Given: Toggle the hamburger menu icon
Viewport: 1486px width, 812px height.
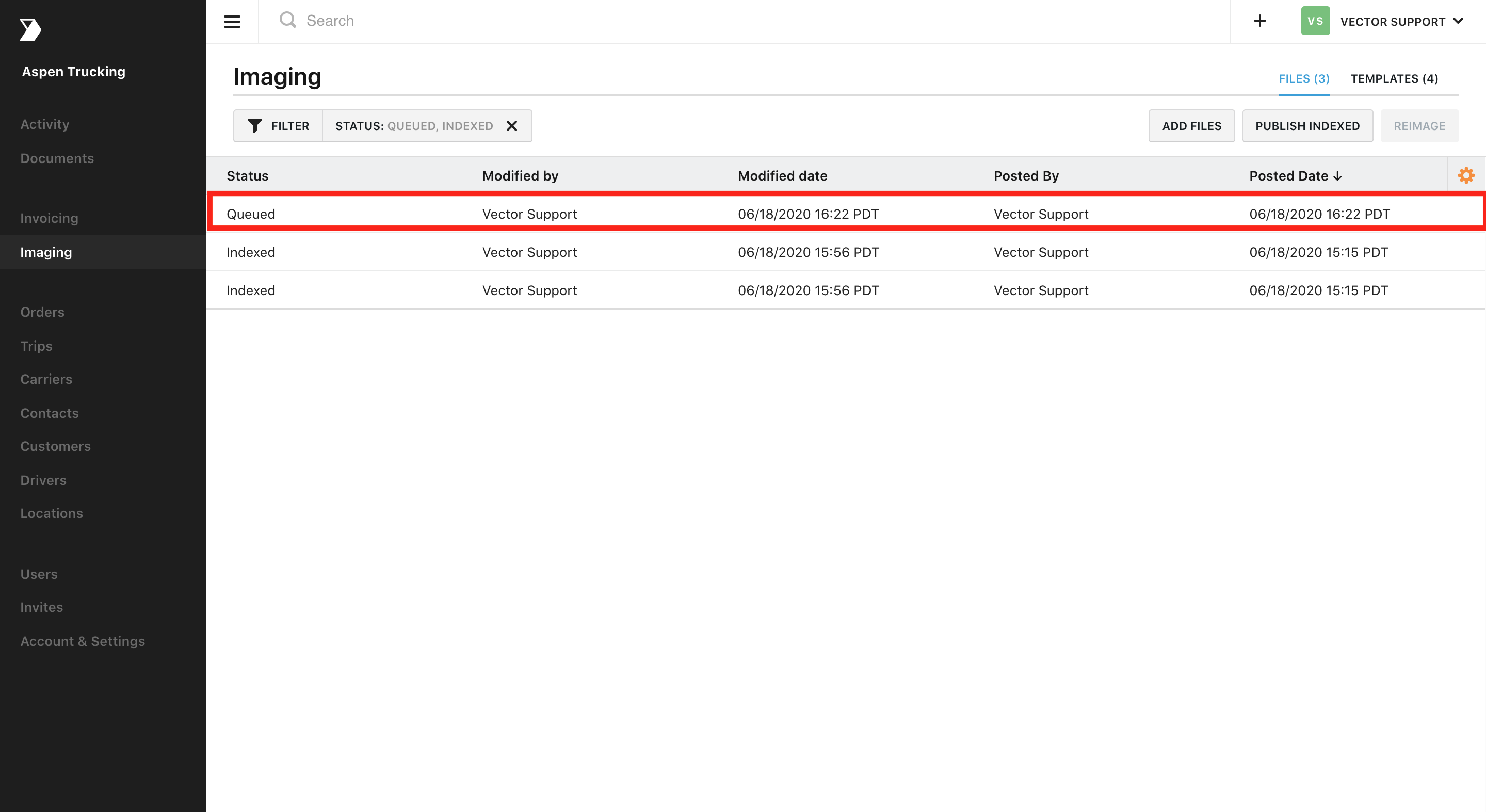Looking at the screenshot, I should pos(232,21).
